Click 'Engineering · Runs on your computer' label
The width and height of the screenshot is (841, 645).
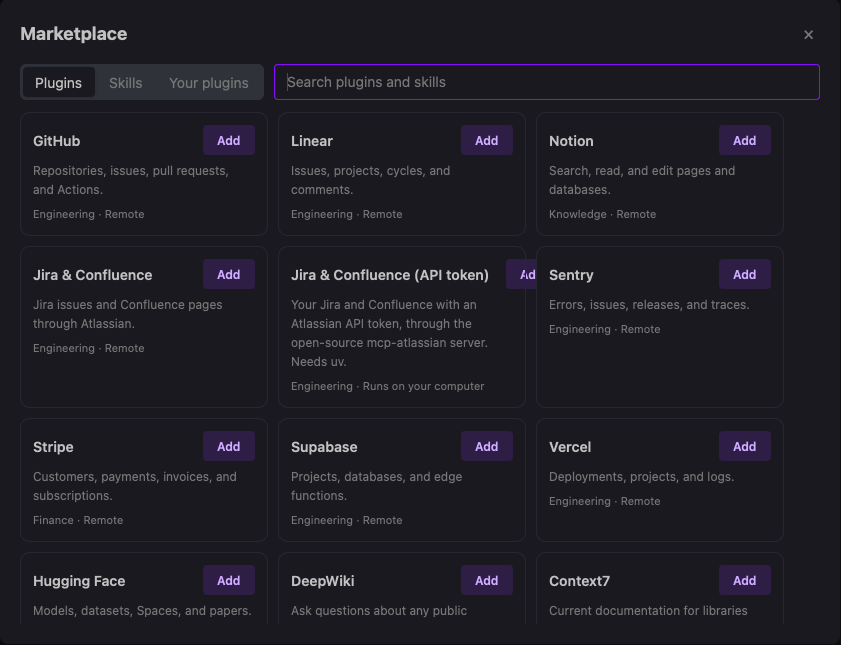click(x=387, y=386)
